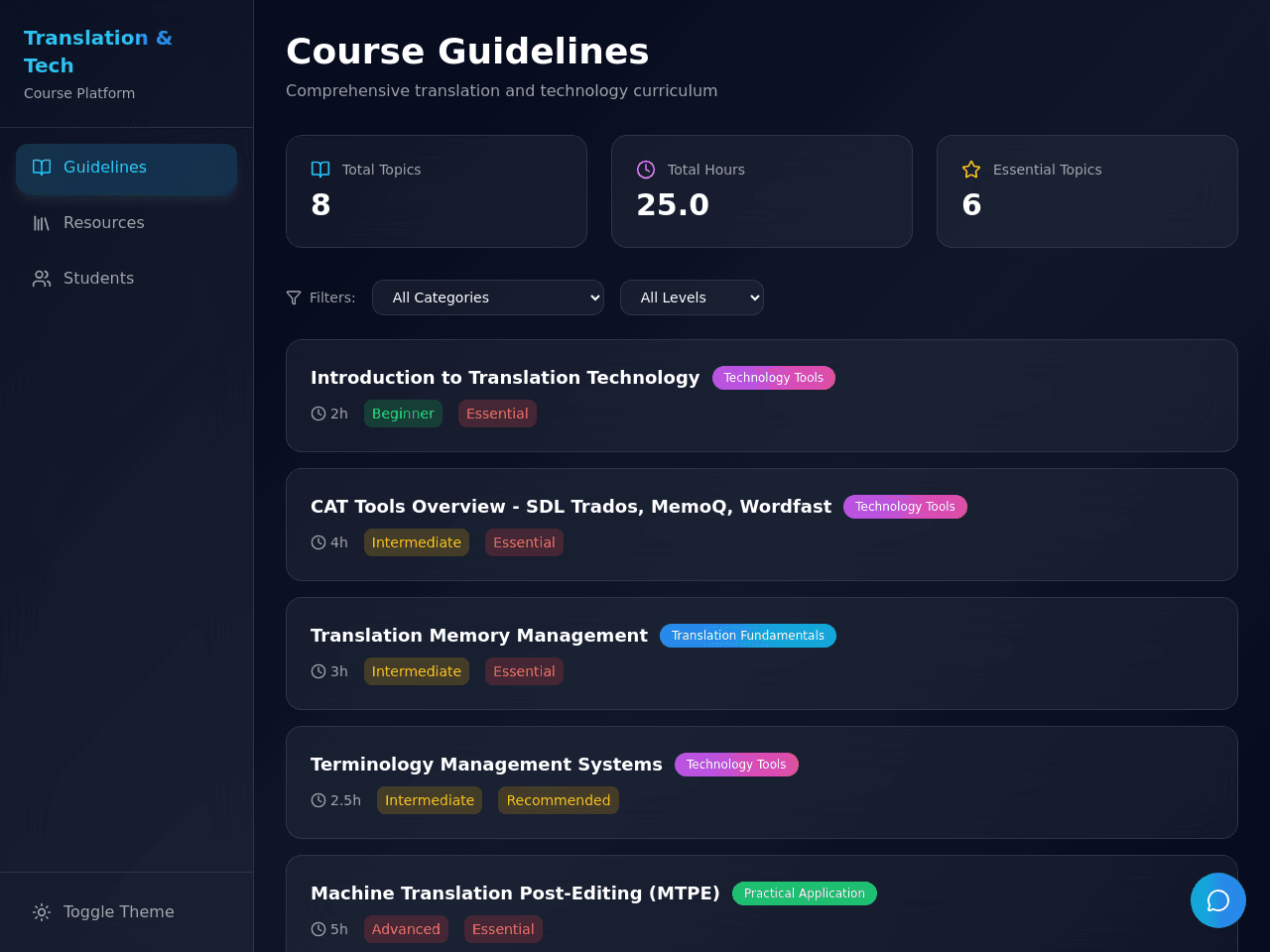
Task: Click the Total Topics book icon
Action: [320, 170]
